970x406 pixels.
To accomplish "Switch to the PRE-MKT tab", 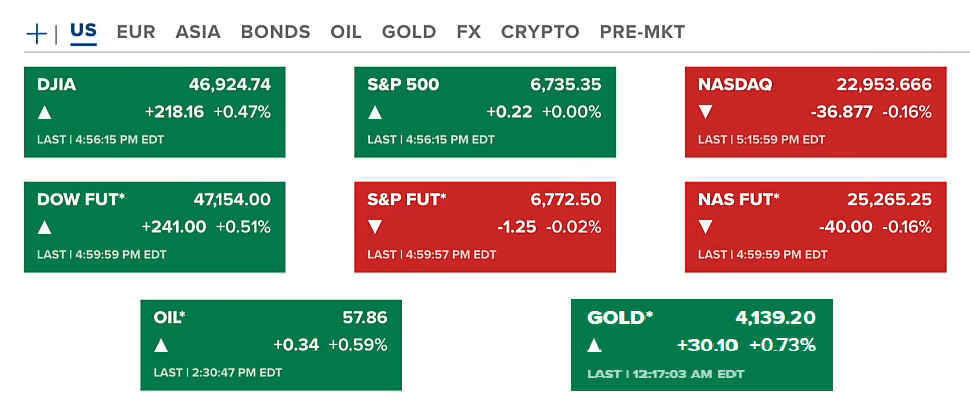I will pyautogui.click(x=642, y=32).
